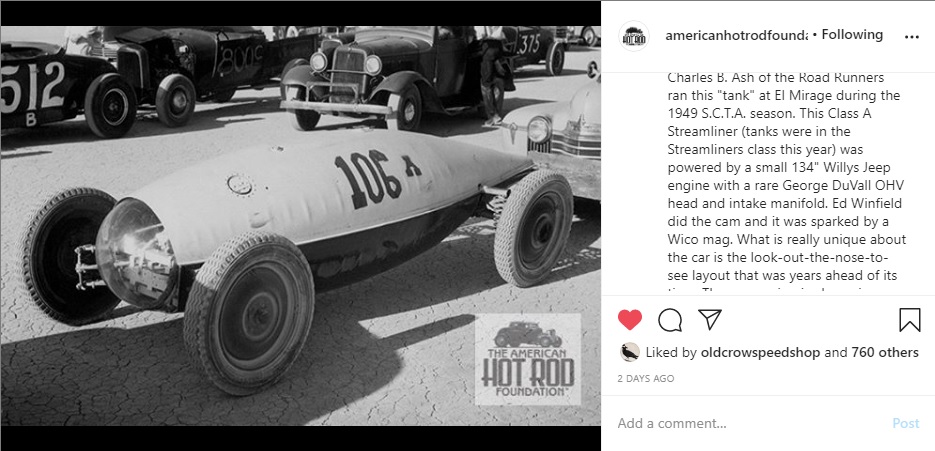Submit comment with the Post button

click(906, 423)
